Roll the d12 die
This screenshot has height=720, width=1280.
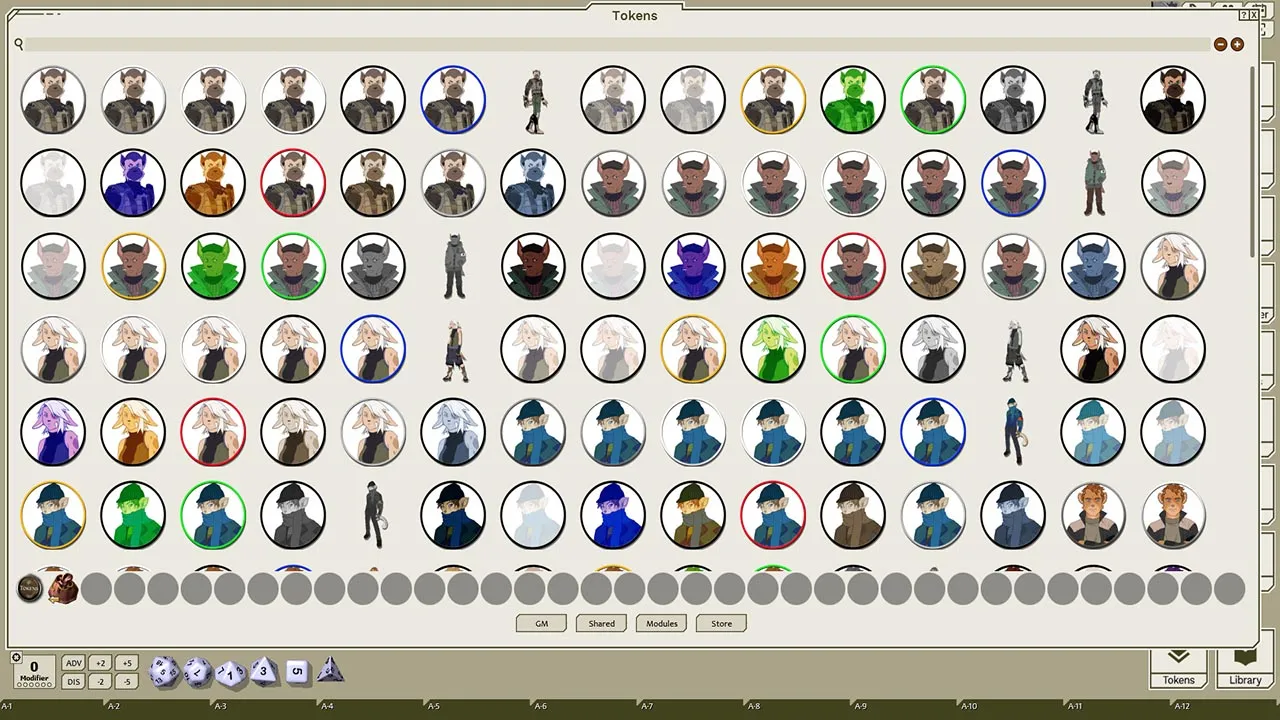tap(197, 672)
